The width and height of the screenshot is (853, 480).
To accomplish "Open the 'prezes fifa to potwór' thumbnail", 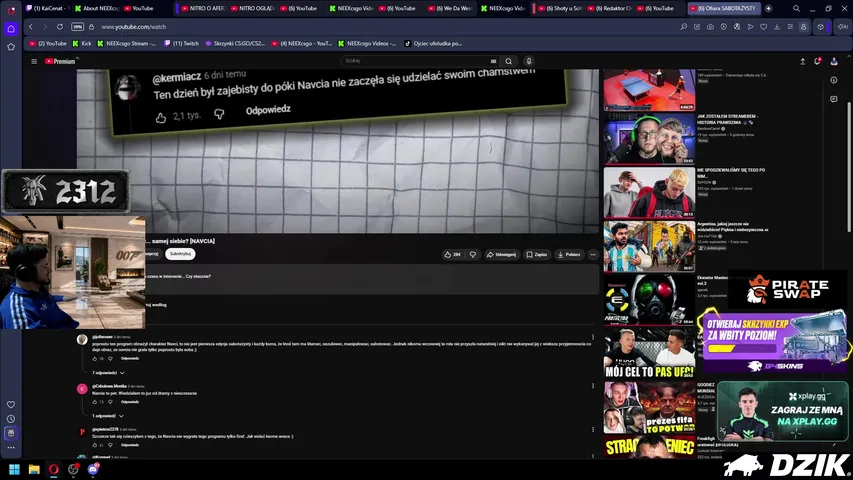I will [649, 407].
